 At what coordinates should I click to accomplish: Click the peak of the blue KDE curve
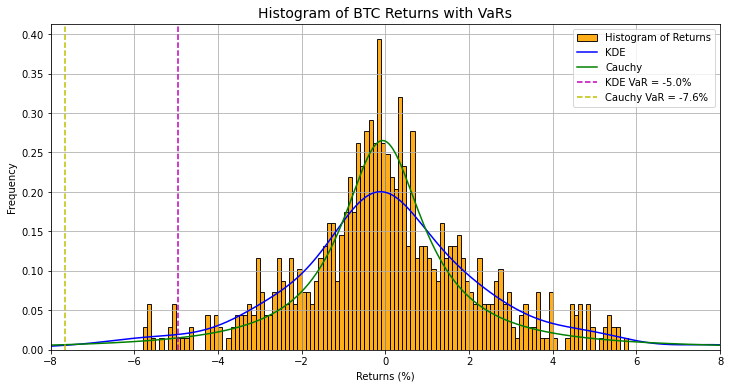point(381,191)
